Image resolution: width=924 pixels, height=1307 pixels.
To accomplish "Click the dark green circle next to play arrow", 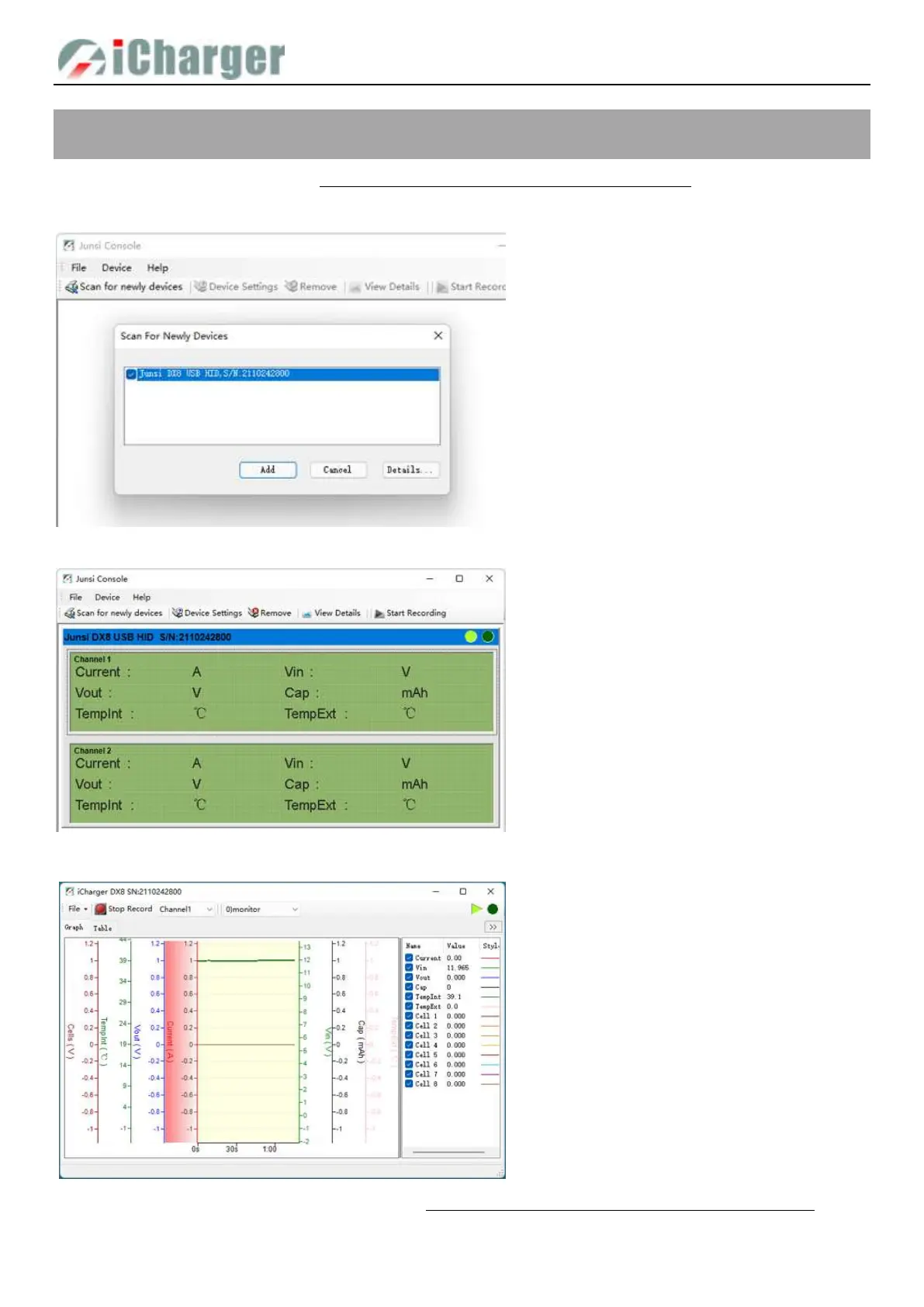I will tap(493, 909).
